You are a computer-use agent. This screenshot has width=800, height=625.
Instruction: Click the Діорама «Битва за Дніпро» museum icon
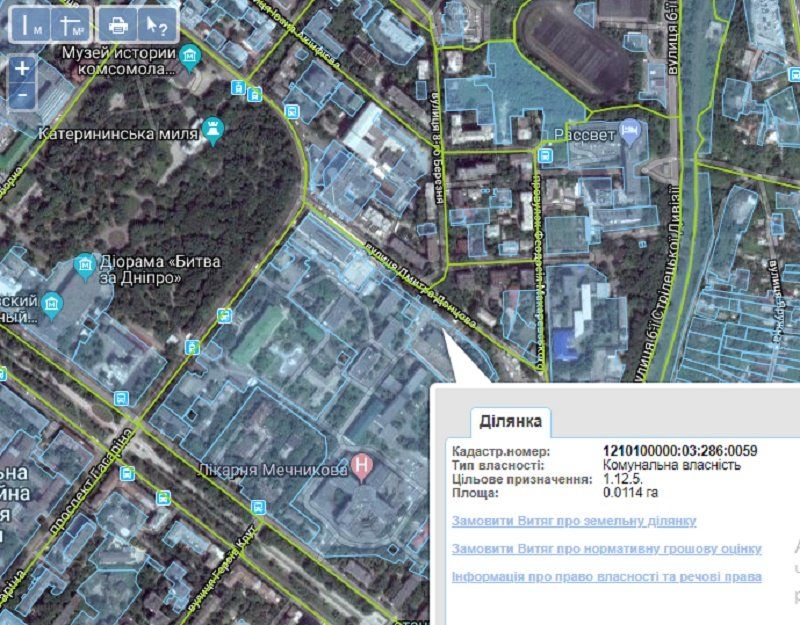pos(85,265)
